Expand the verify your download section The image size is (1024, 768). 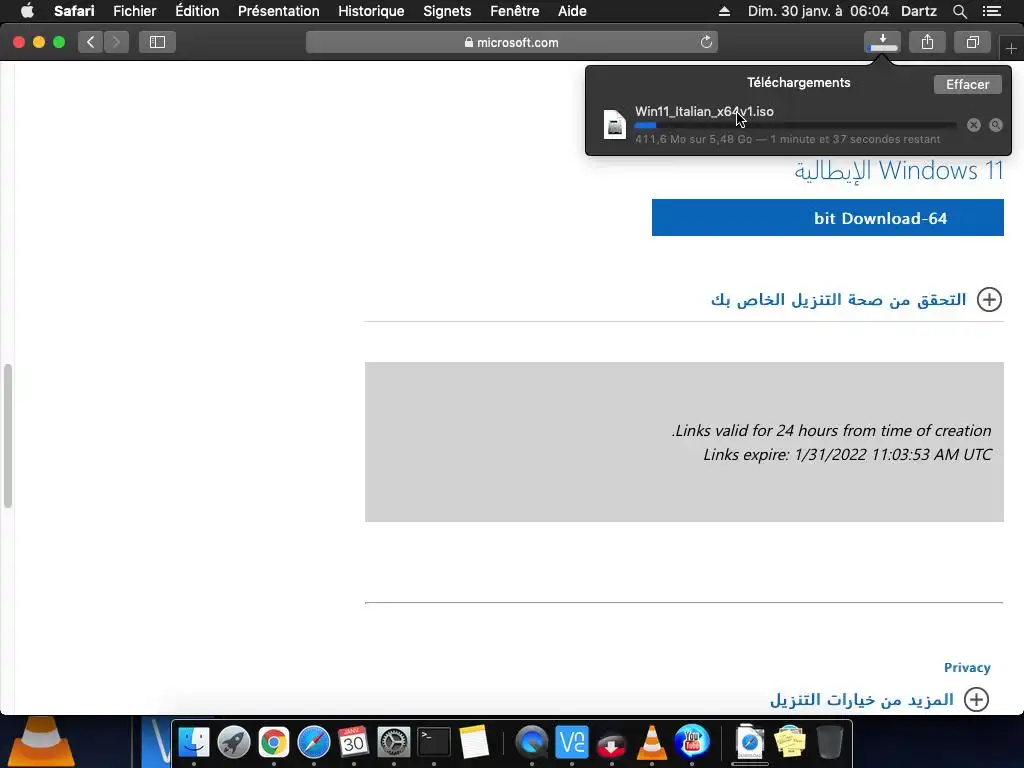pyautogui.click(x=989, y=299)
